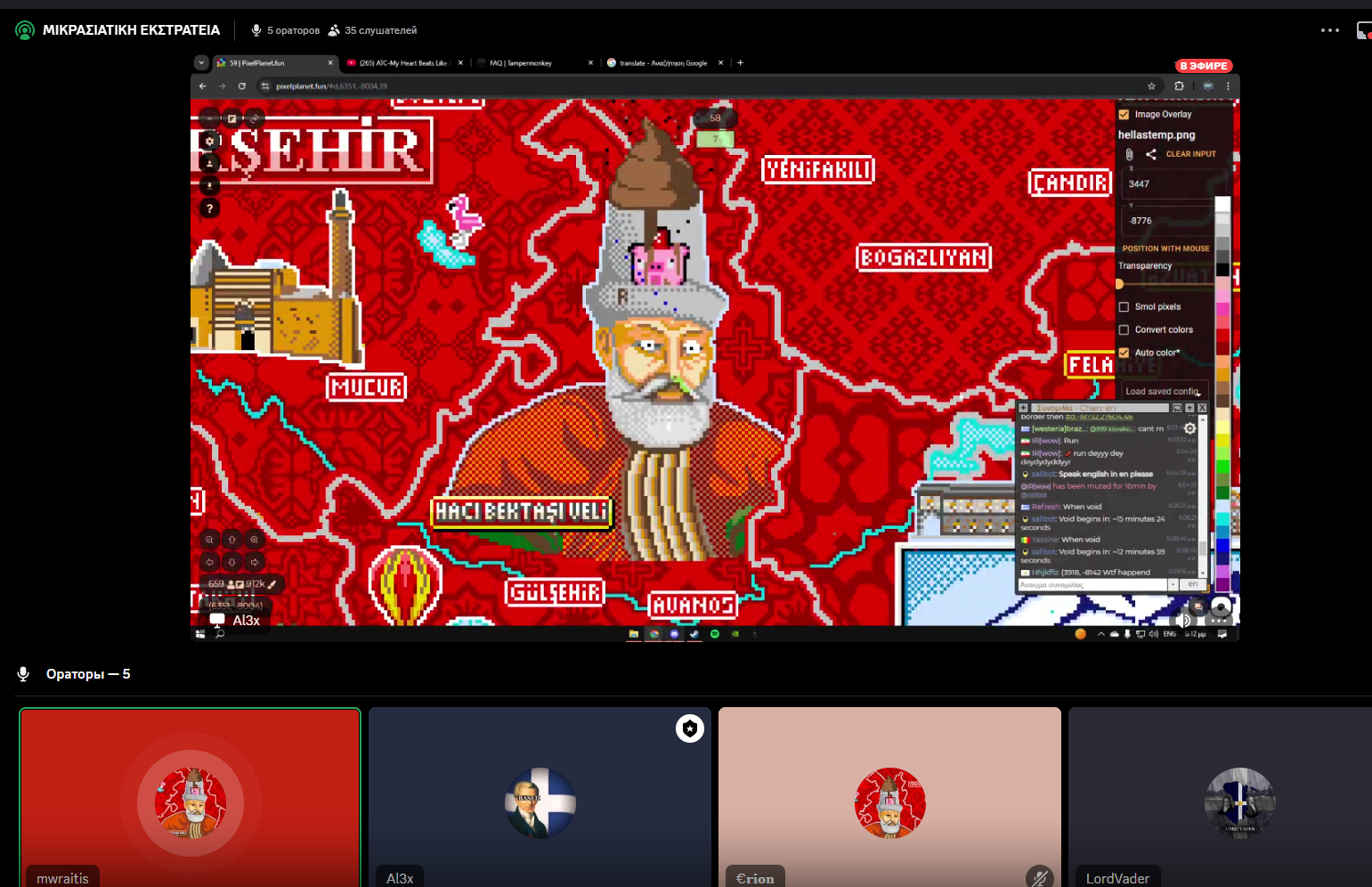Click the CLEAR INPUT button

point(1191,154)
